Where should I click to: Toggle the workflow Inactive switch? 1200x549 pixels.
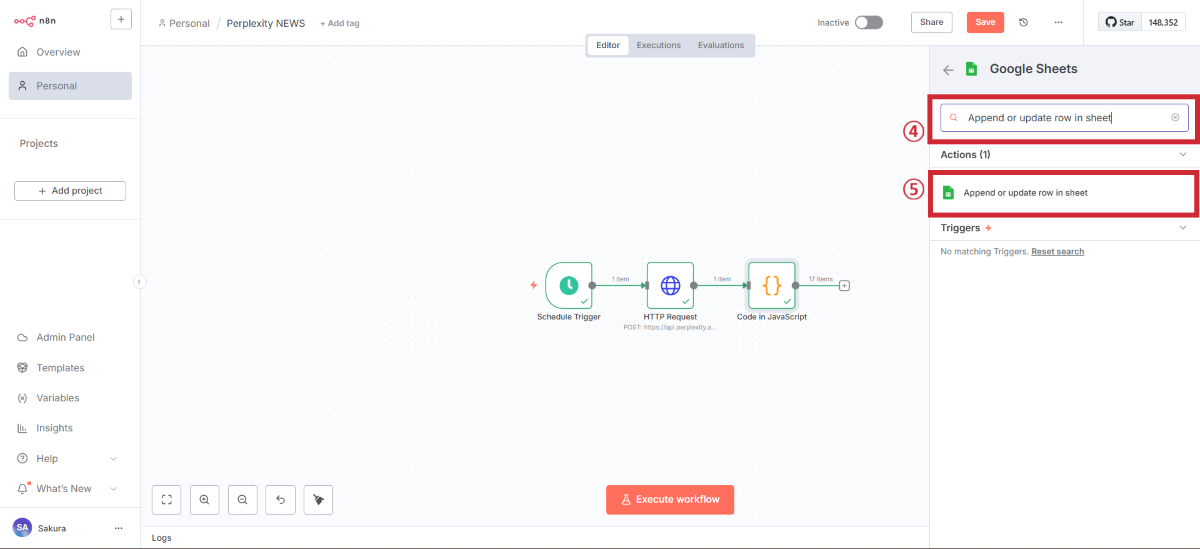[x=868, y=22]
